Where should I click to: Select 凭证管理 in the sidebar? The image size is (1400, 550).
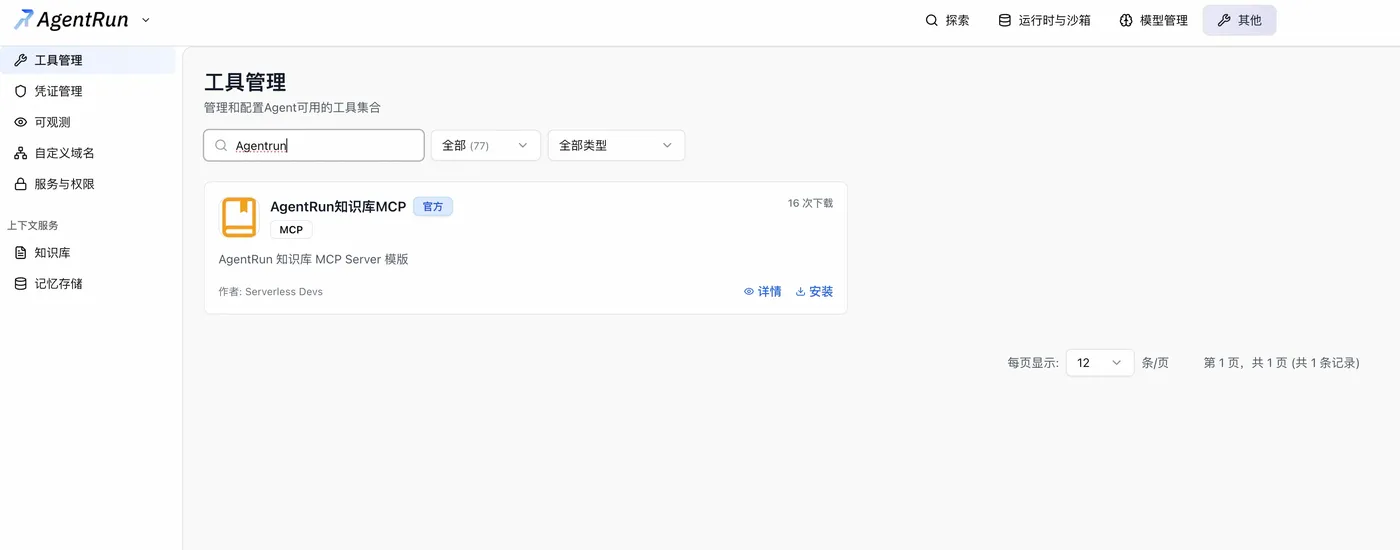pos(88,91)
